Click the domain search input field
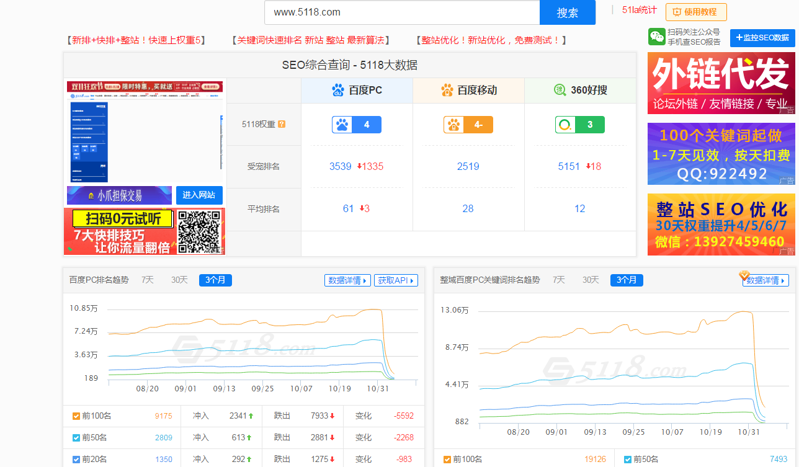This screenshot has height=467, width=799. 402,12
